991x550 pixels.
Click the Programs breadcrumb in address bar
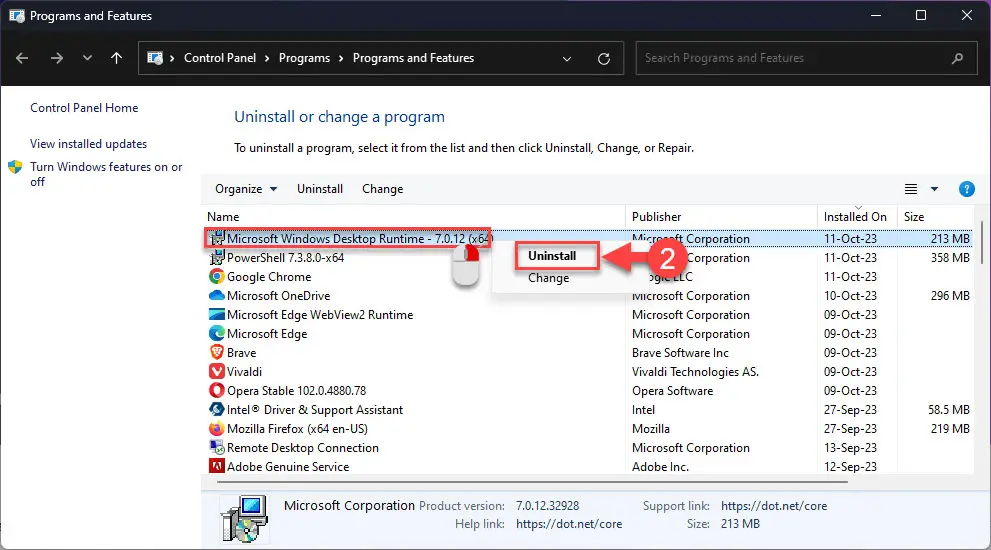[304, 58]
